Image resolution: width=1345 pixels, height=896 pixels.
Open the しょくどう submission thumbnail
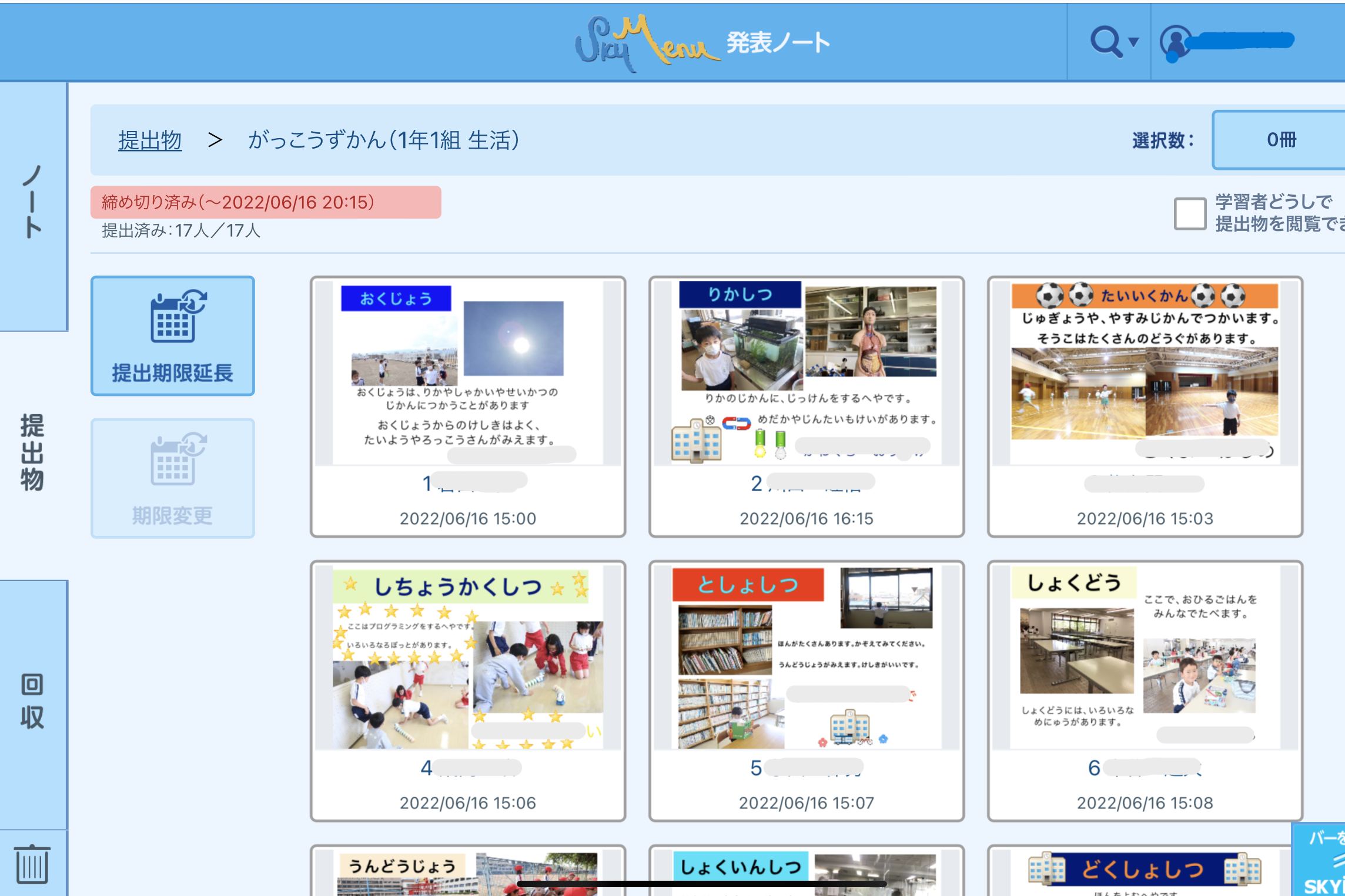point(1145,658)
